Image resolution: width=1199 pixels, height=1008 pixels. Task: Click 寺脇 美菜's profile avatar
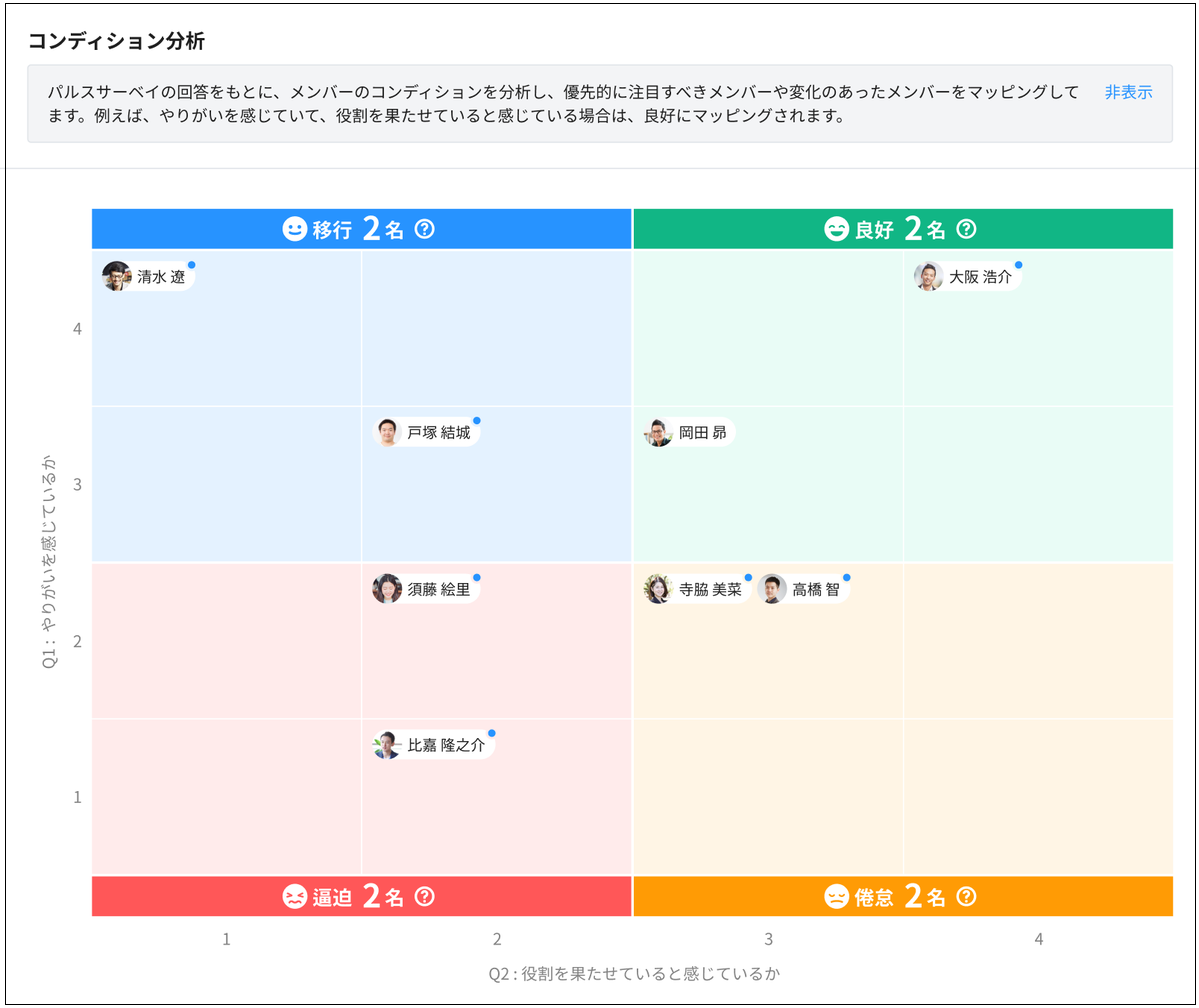point(656,588)
